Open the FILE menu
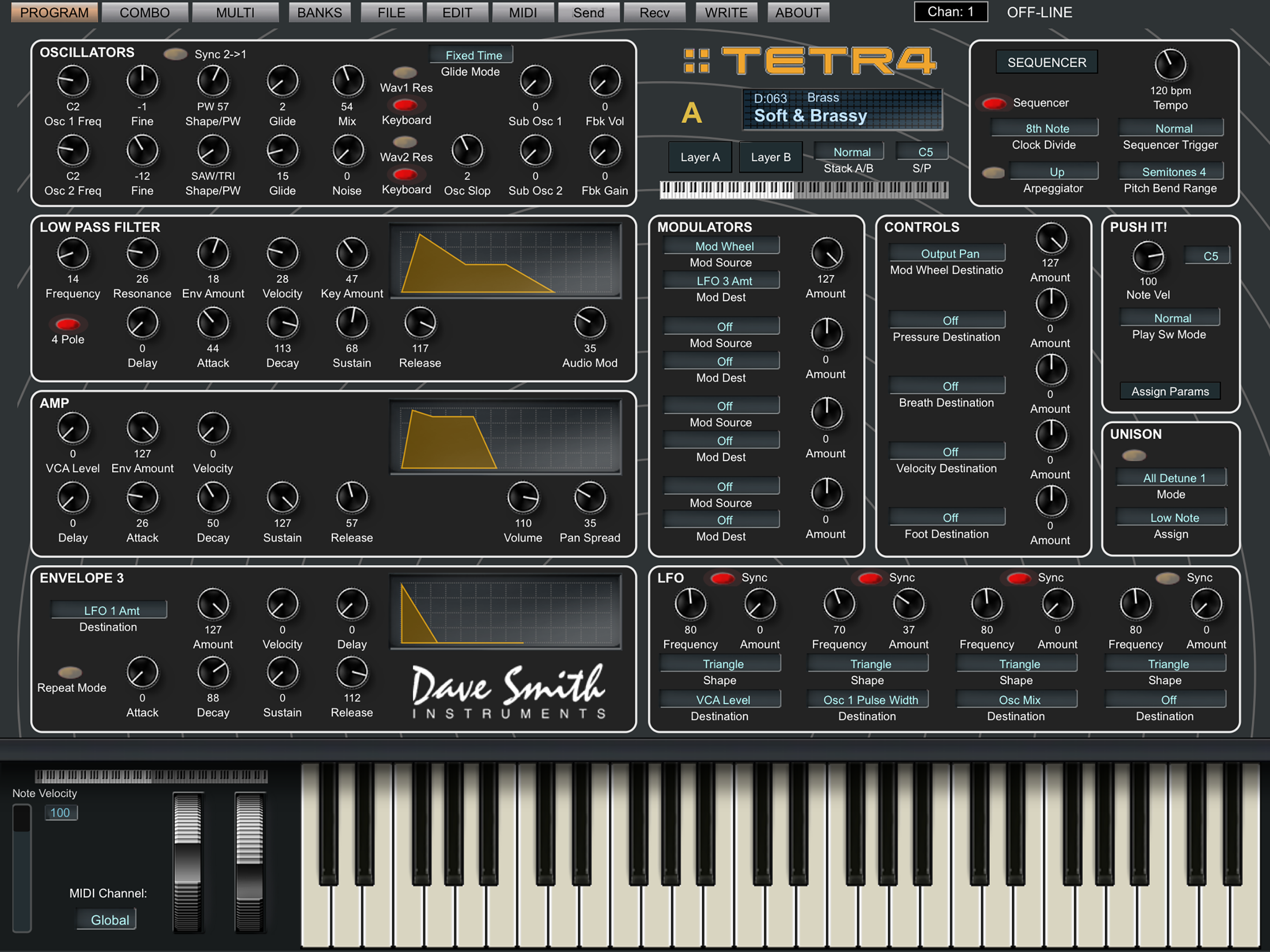1270x952 pixels. [391, 12]
